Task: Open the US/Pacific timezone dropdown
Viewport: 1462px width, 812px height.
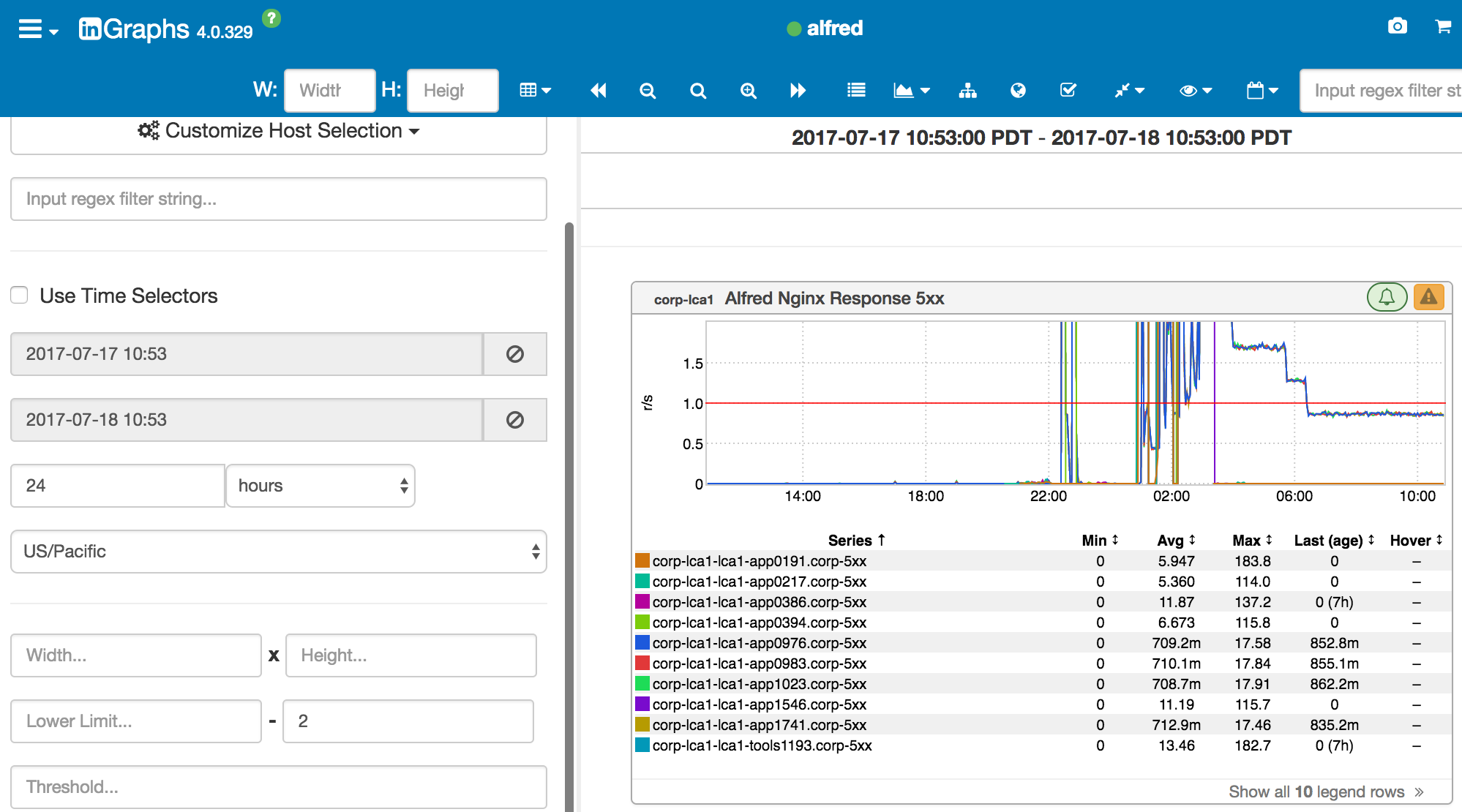Action: [x=278, y=552]
